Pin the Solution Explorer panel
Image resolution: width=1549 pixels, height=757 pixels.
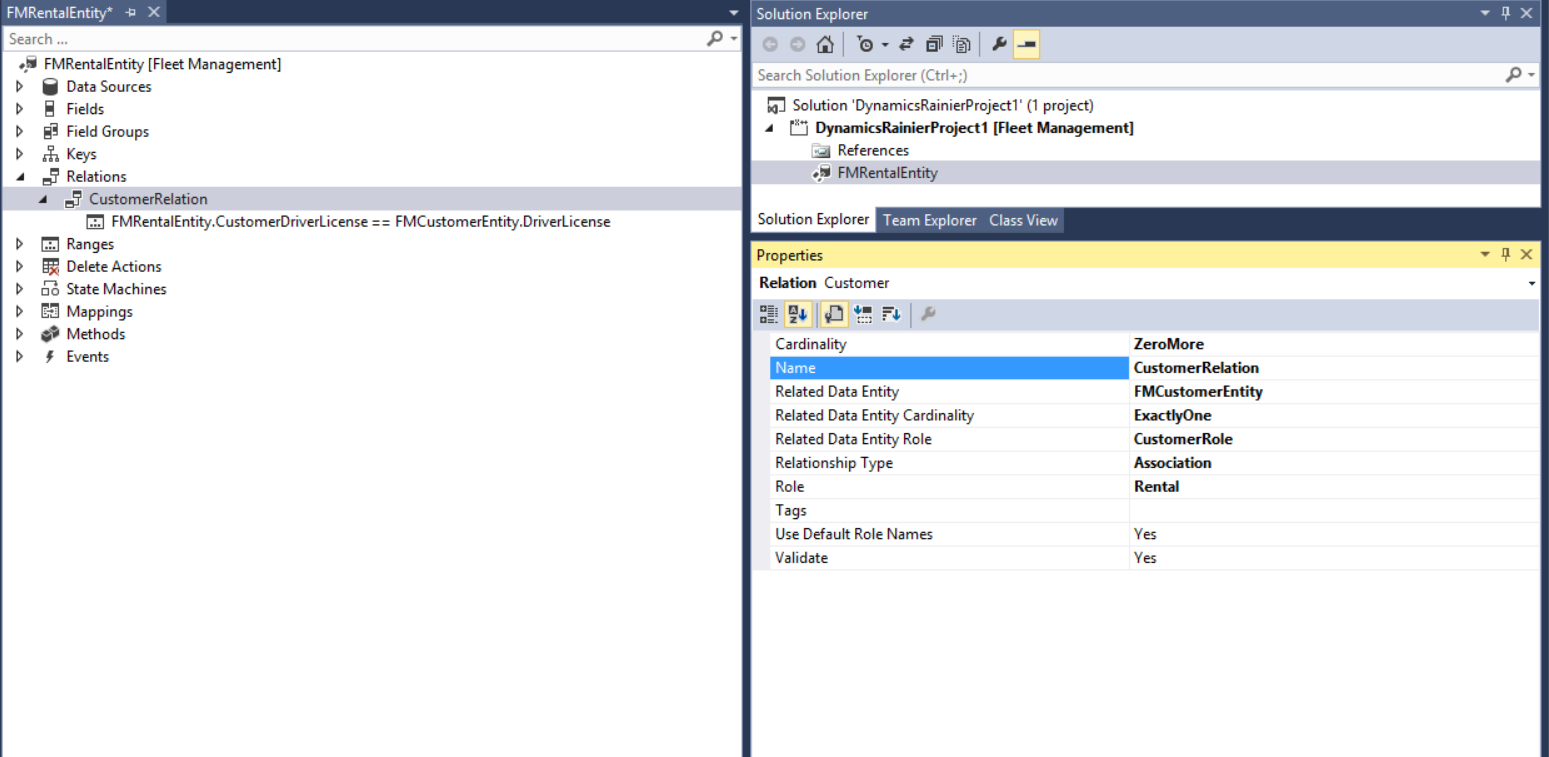[x=1506, y=13]
